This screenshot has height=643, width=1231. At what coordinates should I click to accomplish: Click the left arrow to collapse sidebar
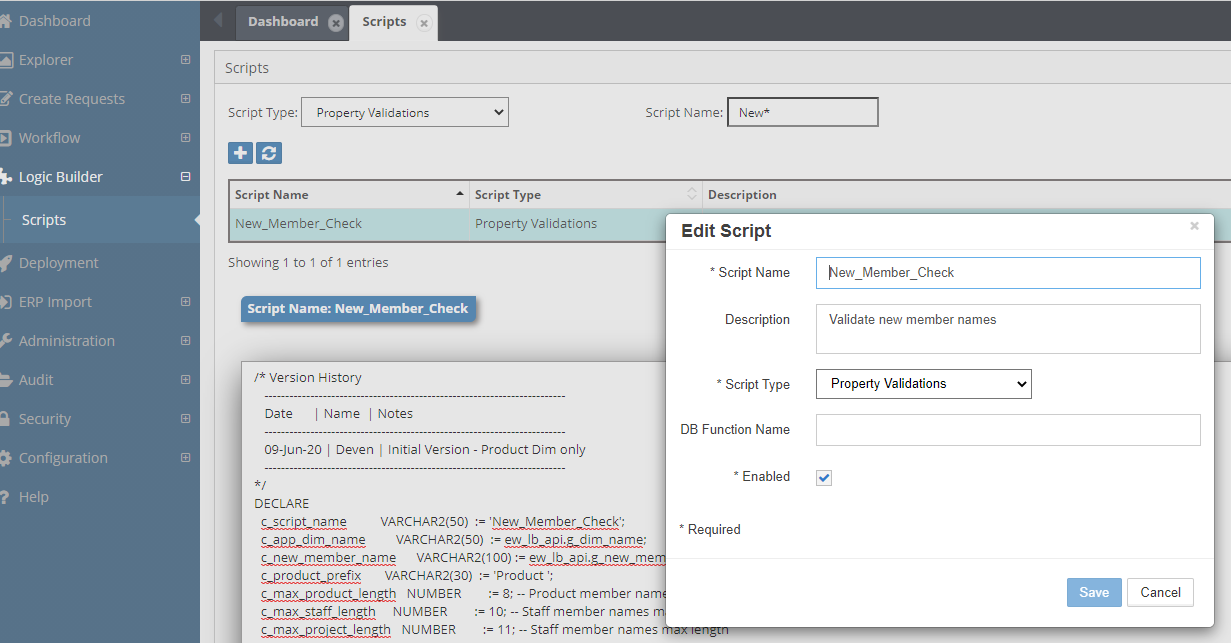click(x=218, y=21)
